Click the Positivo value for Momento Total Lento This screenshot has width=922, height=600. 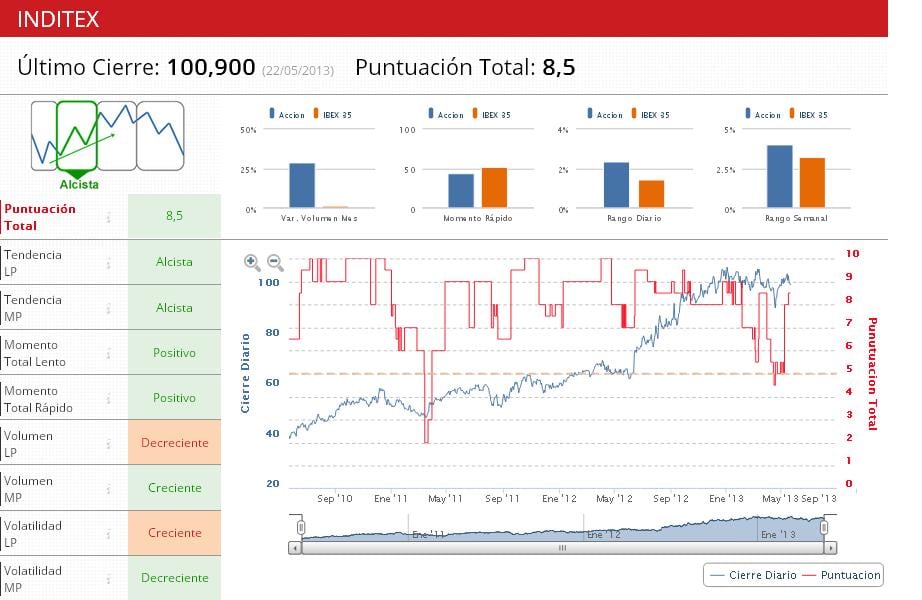[174, 352]
